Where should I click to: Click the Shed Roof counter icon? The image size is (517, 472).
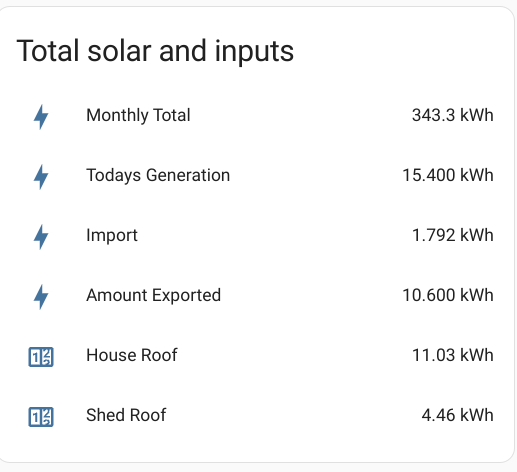coord(41,417)
